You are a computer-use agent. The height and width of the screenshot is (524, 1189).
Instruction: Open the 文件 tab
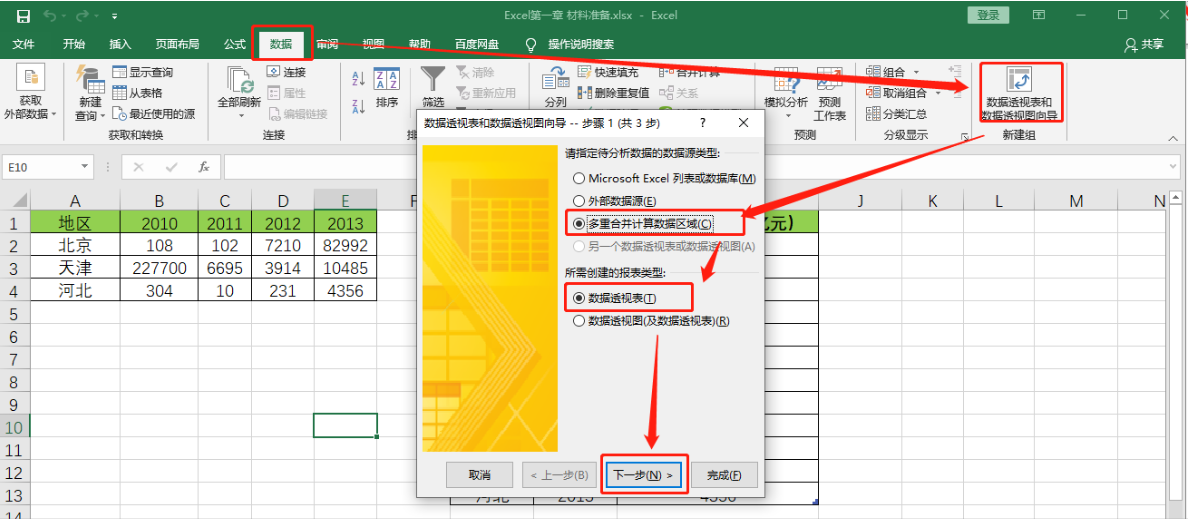coord(24,45)
